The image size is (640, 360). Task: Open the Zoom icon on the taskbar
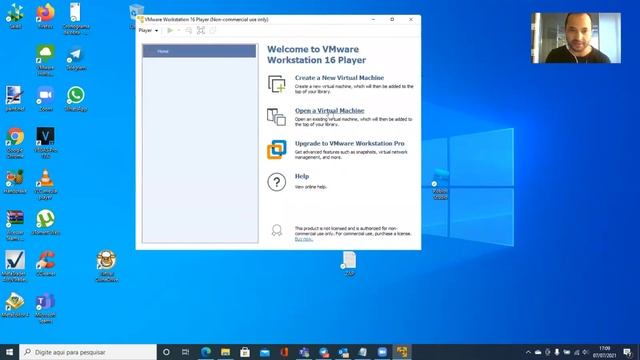[382, 352]
